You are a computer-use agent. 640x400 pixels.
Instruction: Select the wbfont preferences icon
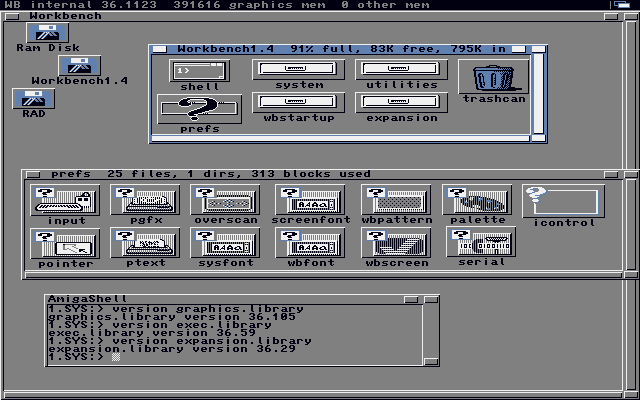pos(310,243)
